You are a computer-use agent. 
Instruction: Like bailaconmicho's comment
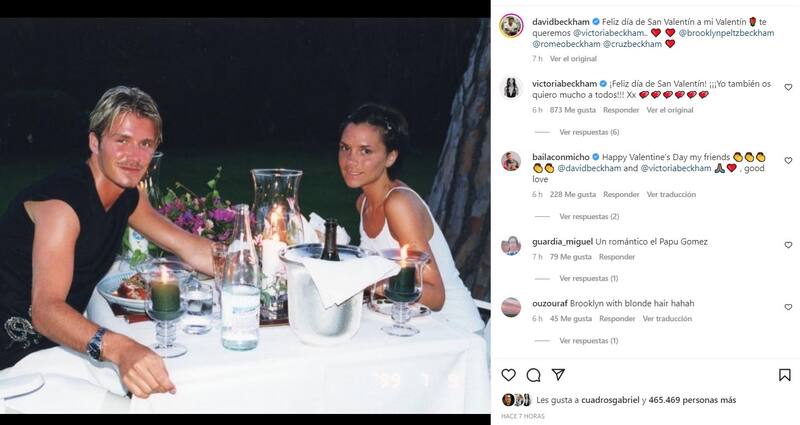pos(788,160)
